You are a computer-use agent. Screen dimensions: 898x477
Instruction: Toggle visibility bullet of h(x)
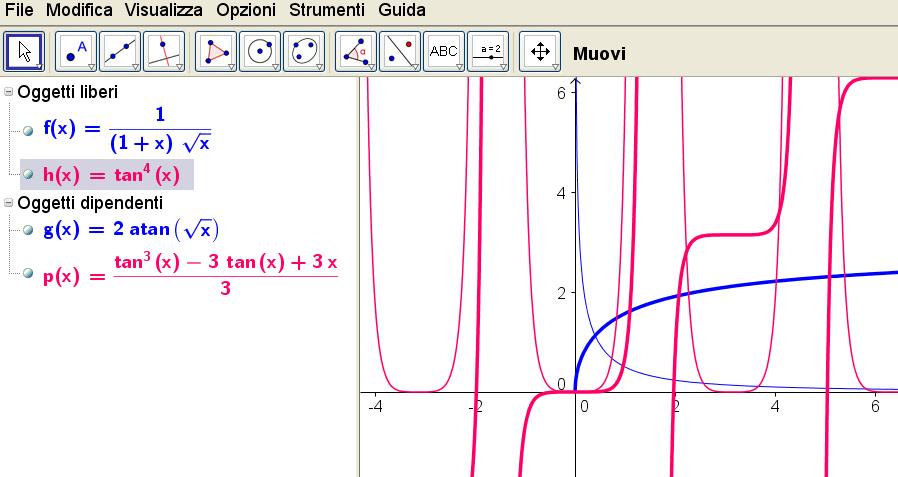[28, 175]
